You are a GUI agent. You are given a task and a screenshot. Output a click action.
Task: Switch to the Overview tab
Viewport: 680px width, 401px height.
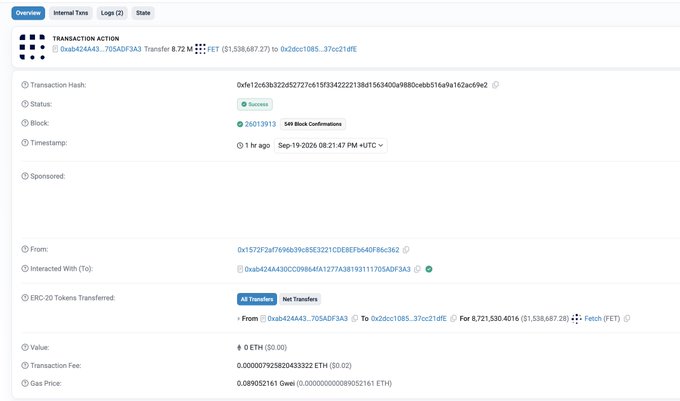(x=28, y=13)
